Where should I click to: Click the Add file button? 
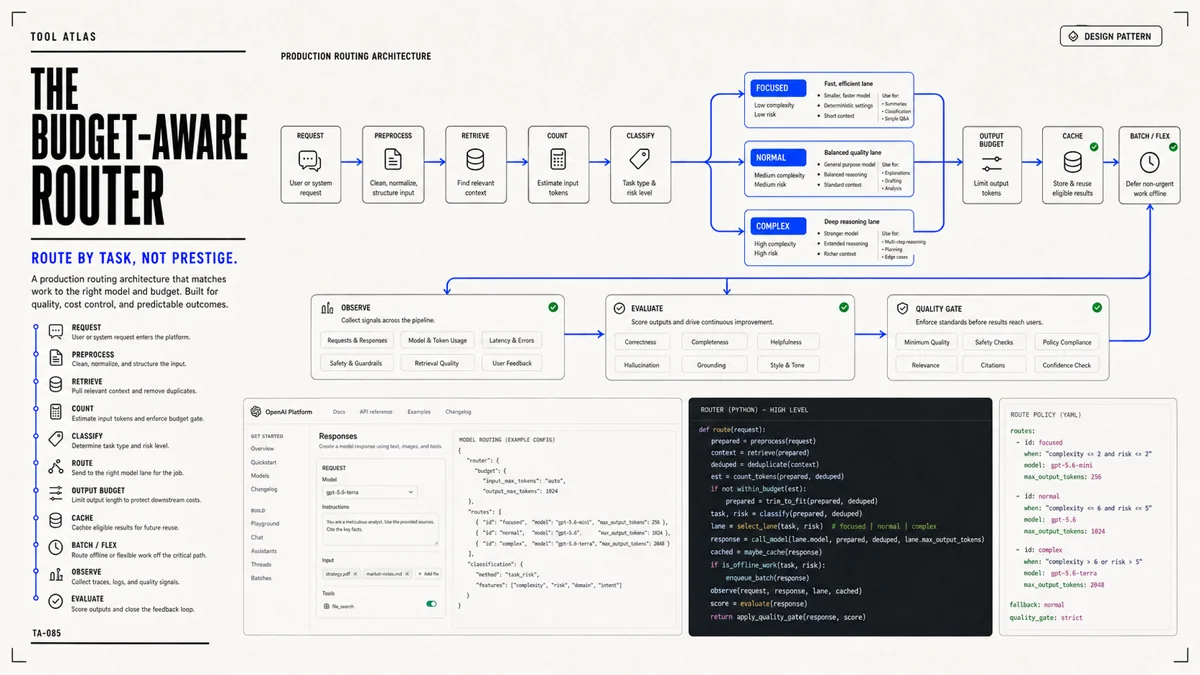[x=427, y=574]
